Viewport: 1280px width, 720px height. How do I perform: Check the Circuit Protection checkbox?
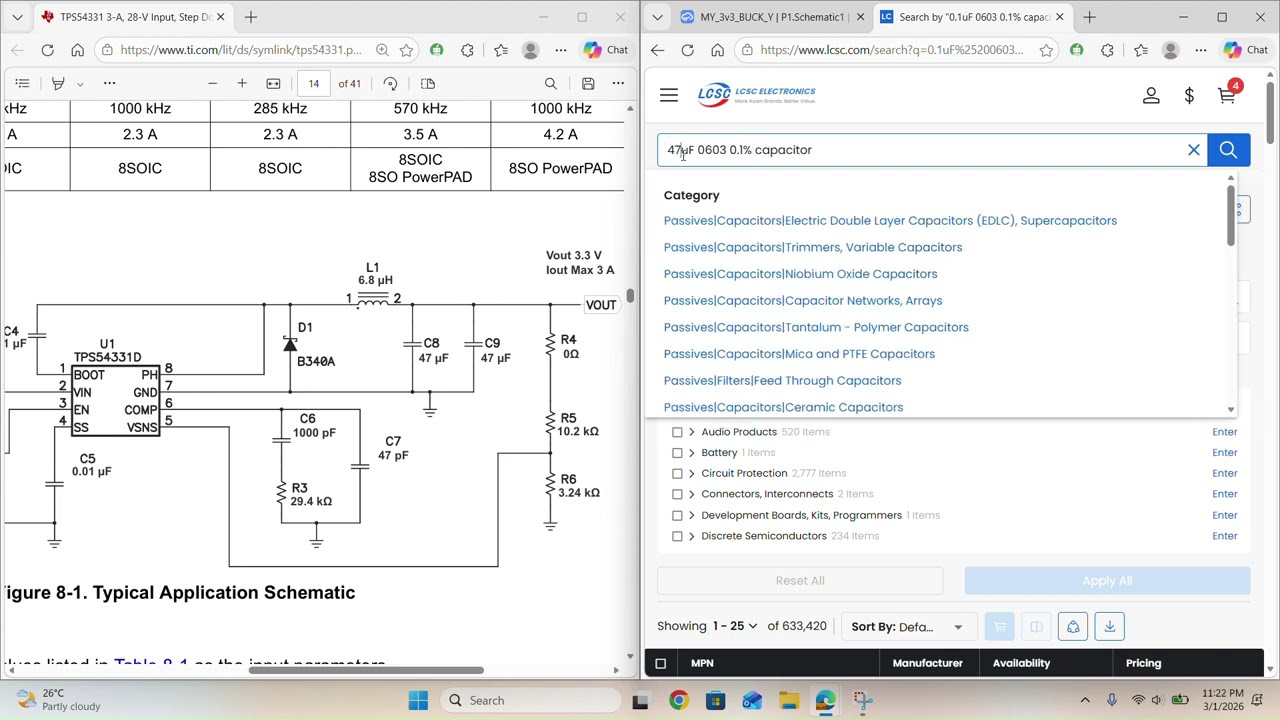[x=677, y=473]
